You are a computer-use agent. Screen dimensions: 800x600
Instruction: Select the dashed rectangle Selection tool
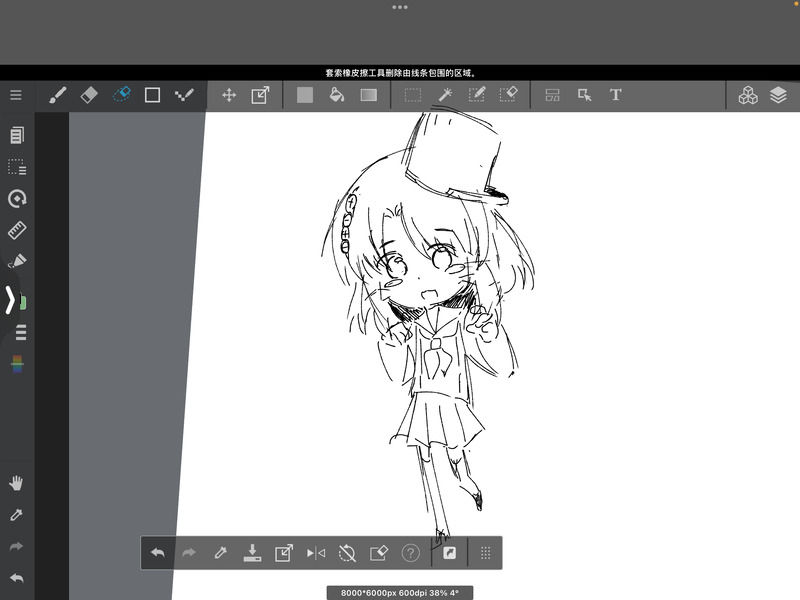point(412,95)
